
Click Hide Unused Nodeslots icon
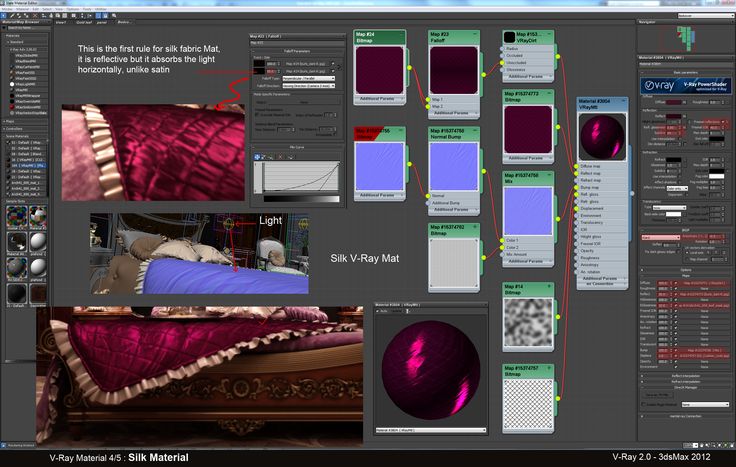tap(50, 15)
